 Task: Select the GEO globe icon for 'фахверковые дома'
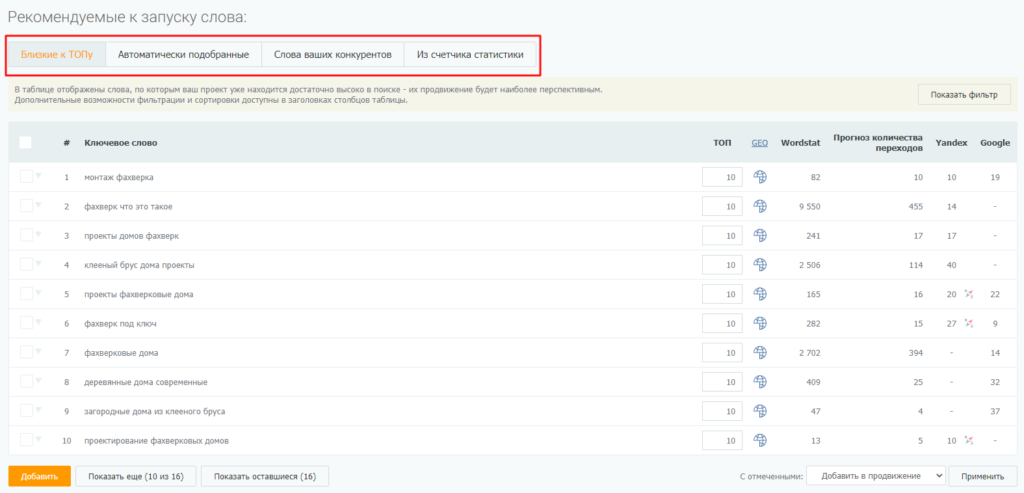pyautogui.click(x=760, y=353)
